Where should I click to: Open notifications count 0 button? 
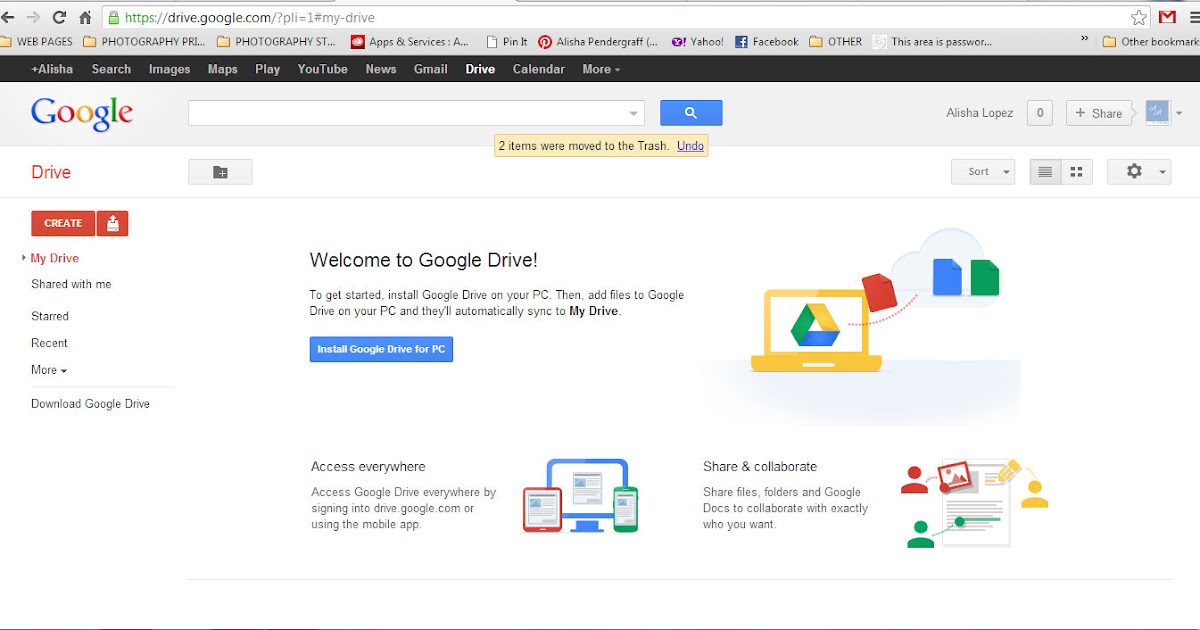pyautogui.click(x=1039, y=113)
